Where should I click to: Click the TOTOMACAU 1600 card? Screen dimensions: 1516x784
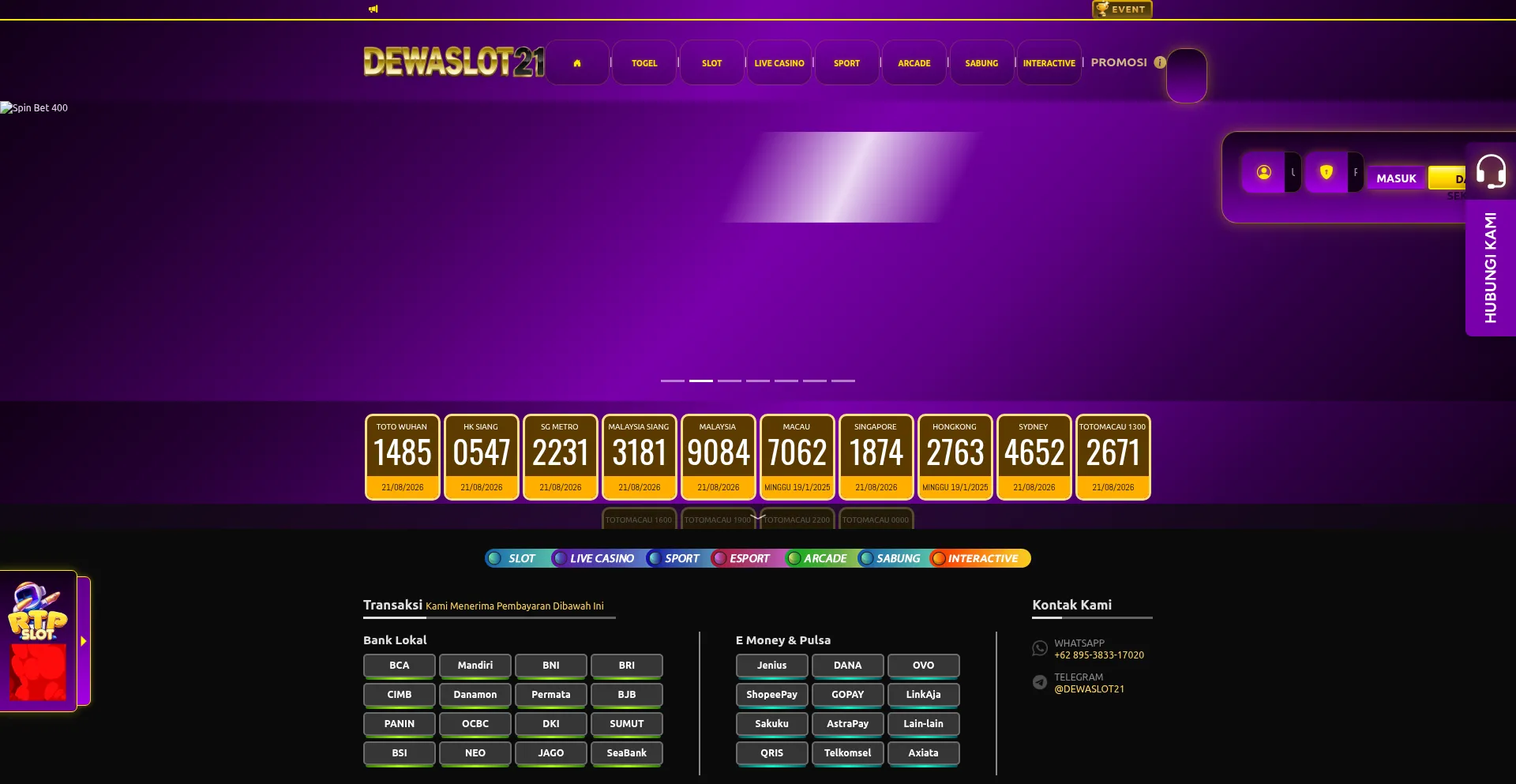coord(639,519)
